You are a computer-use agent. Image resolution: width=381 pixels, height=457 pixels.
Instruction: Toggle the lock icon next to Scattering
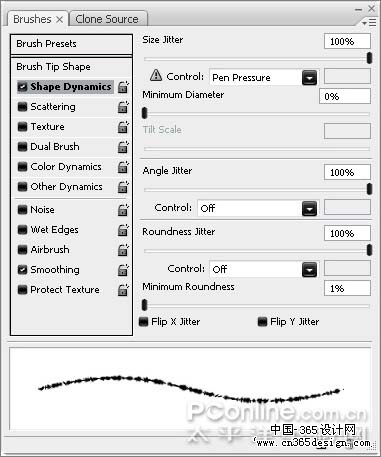coord(123,107)
